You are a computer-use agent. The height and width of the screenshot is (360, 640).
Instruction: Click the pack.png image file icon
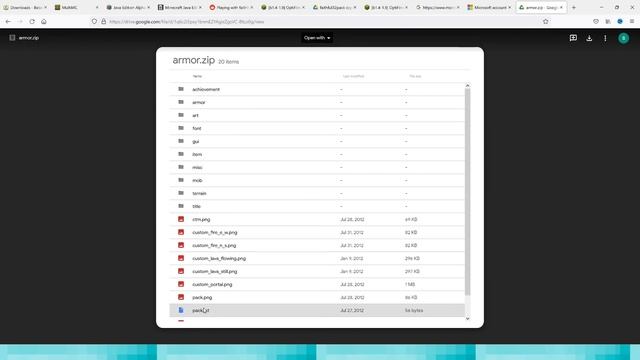tap(181, 297)
